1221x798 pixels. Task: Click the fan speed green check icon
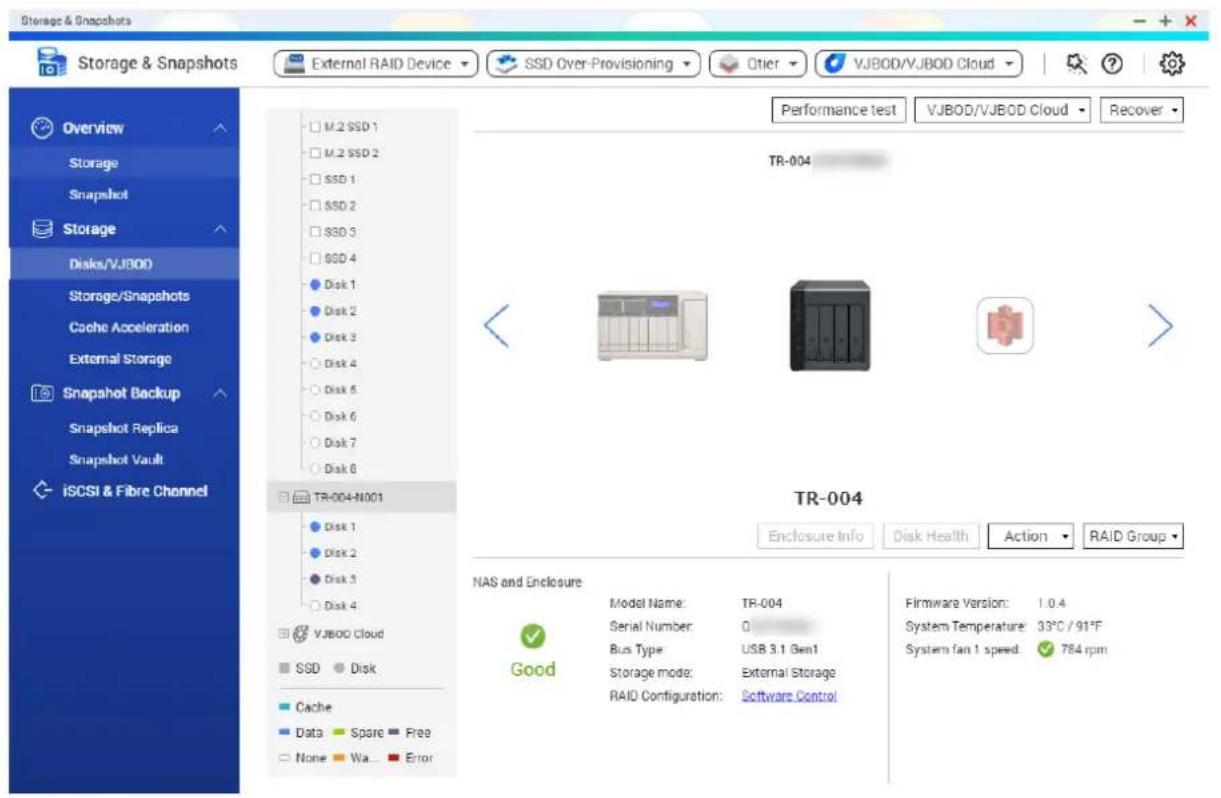click(1046, 650)
